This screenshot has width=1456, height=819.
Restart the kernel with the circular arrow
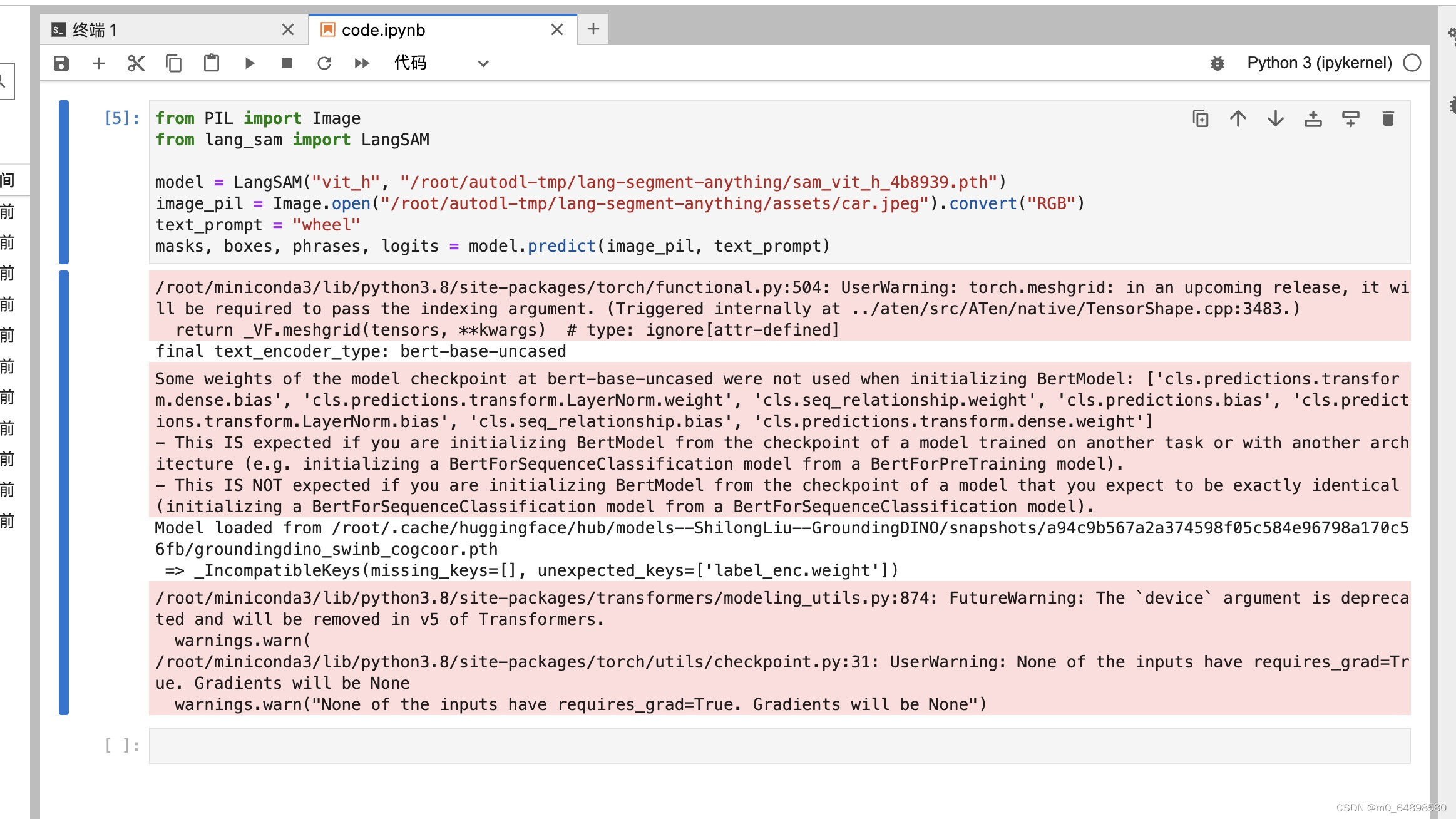tap(324, 63)
